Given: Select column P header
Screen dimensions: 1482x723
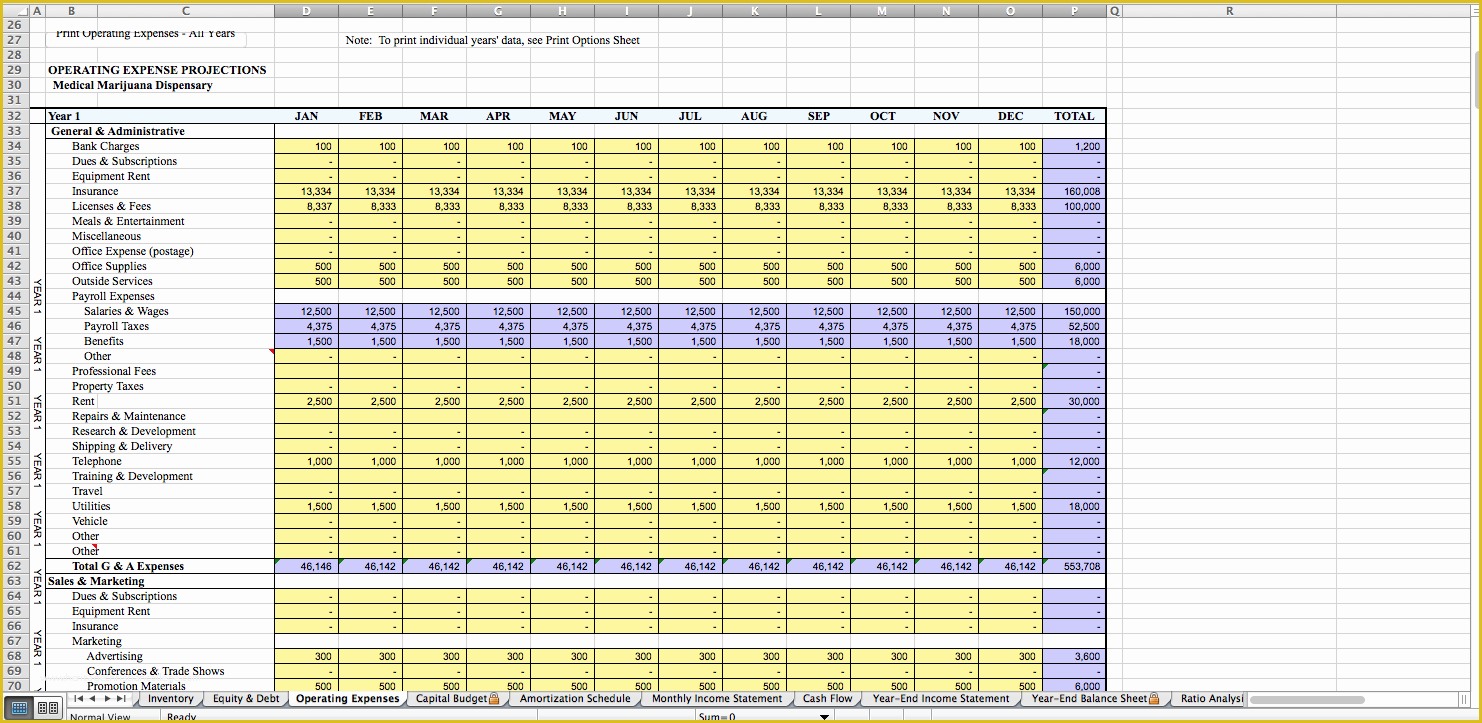Looking at the screenshot, I should point(1074,11).
